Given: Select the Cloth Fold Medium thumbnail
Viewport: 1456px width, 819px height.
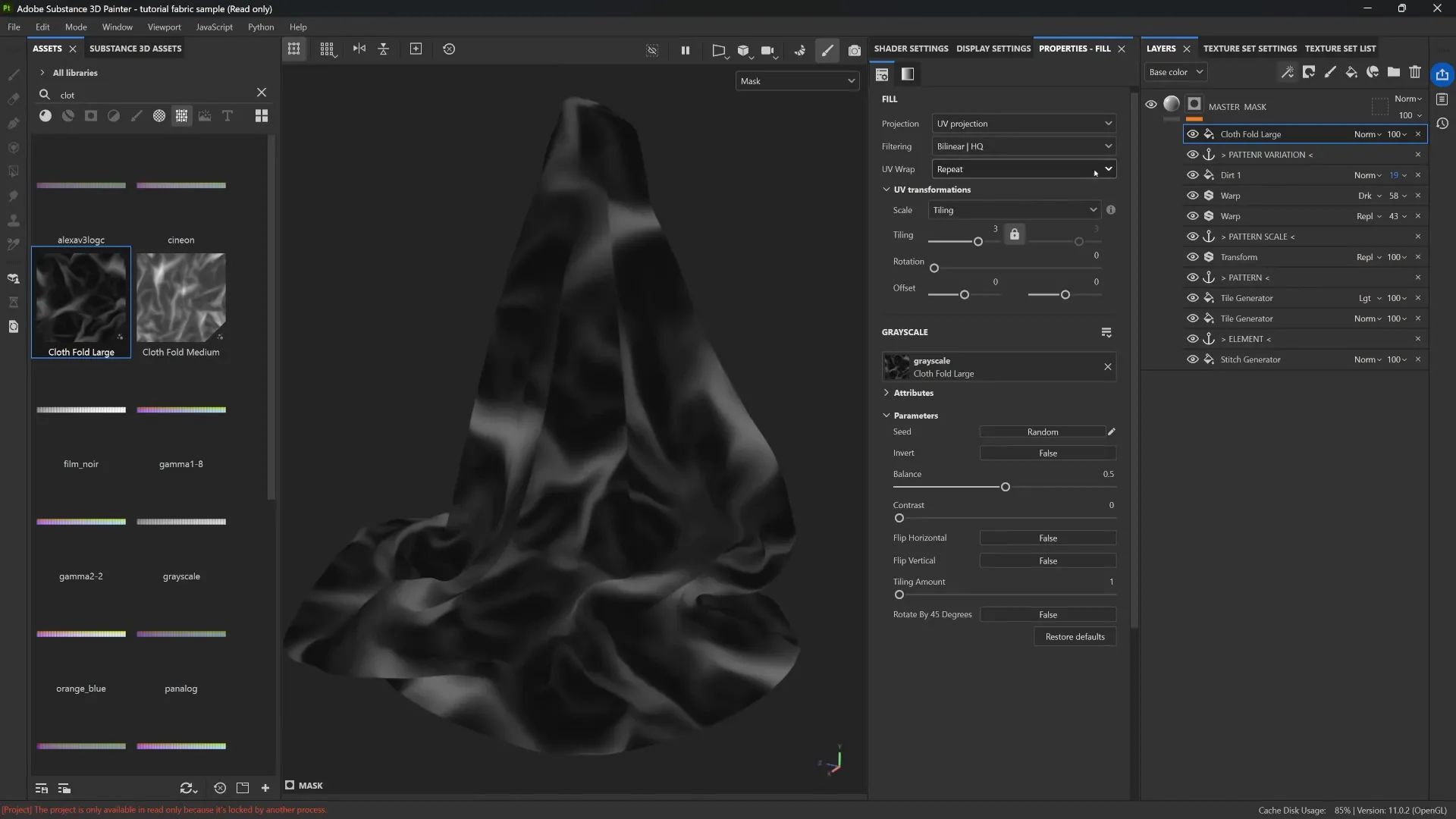Looking at the screenshot, I should 181,297.
